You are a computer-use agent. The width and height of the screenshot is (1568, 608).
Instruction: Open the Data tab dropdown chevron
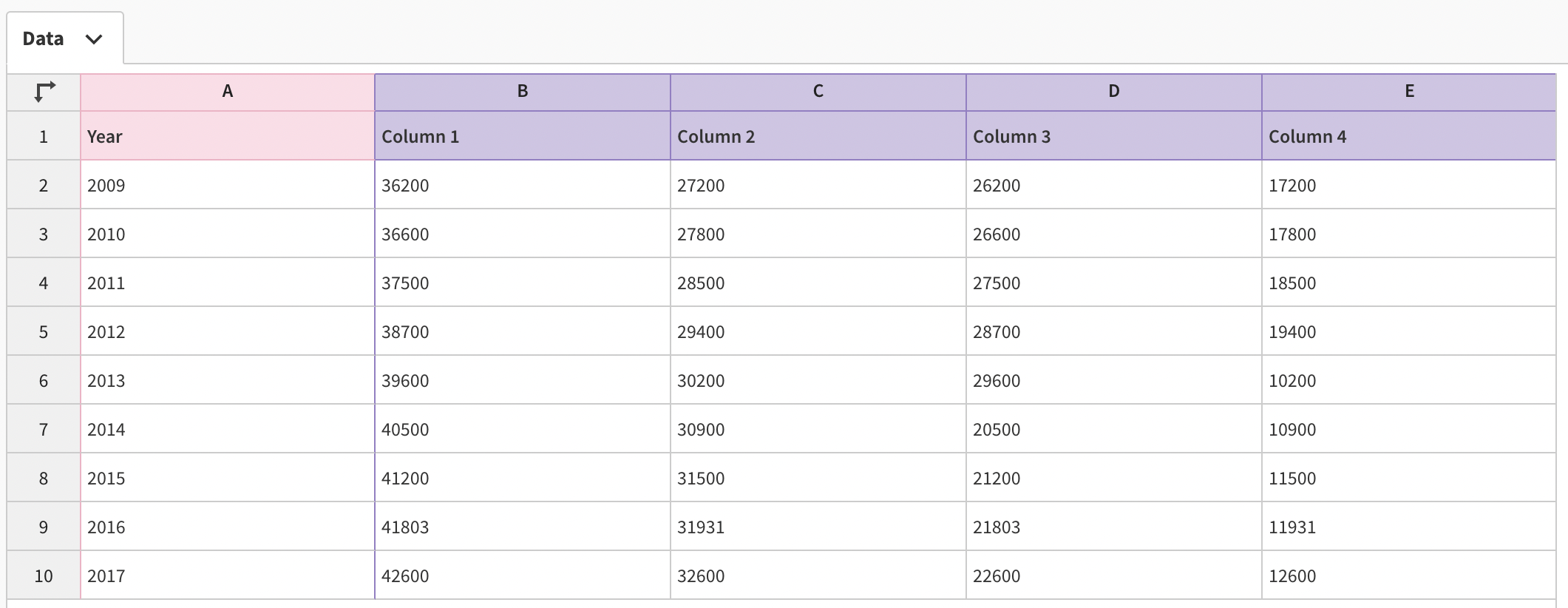point(93,39)
